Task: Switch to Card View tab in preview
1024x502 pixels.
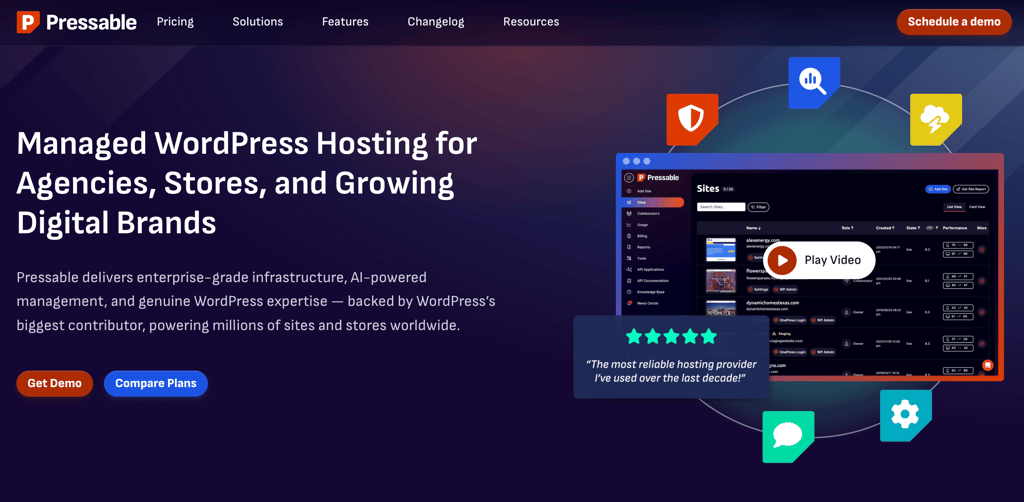Action: (977, 207)
